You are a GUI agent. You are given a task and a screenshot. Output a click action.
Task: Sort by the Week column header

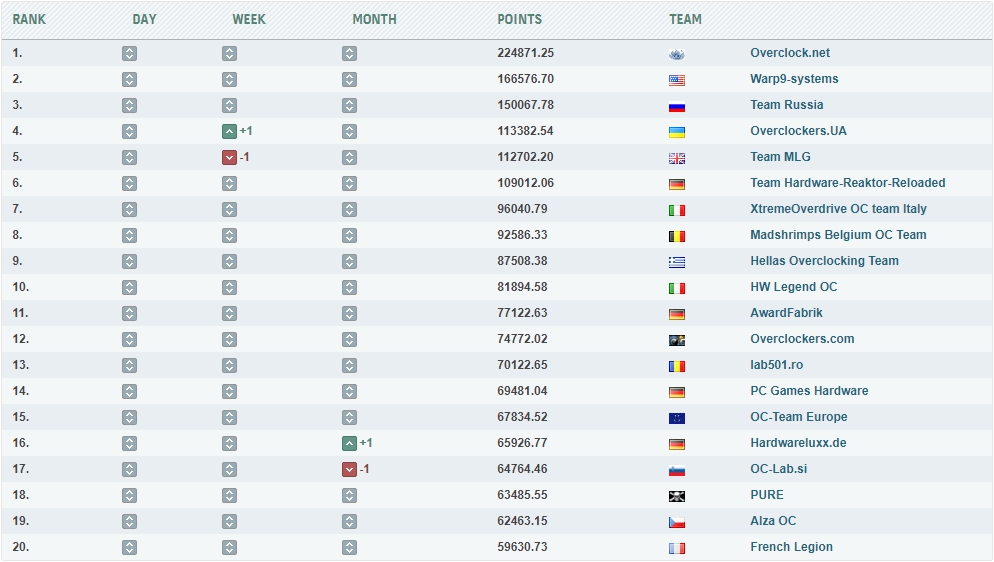[x=249, y=19]
